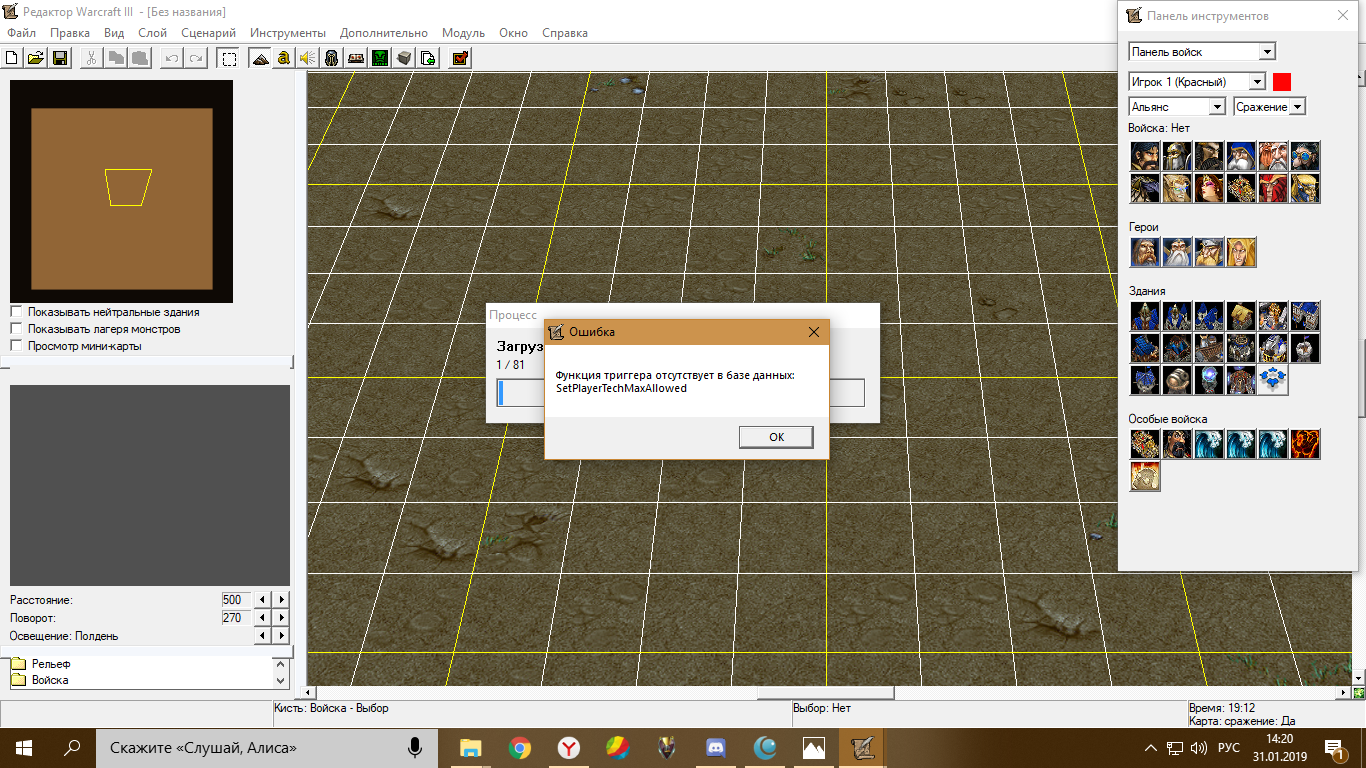This screenshot has height=768, width=1366.
Task: Click the Поворот value field 270
Action: pyautogui.click(x=234, y=618)
